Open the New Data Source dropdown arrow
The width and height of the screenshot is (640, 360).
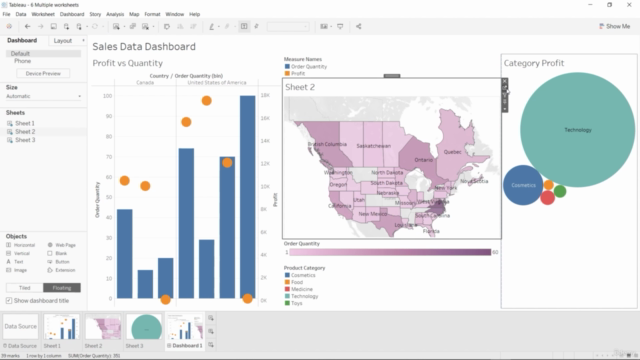click(x=87, y=27)
